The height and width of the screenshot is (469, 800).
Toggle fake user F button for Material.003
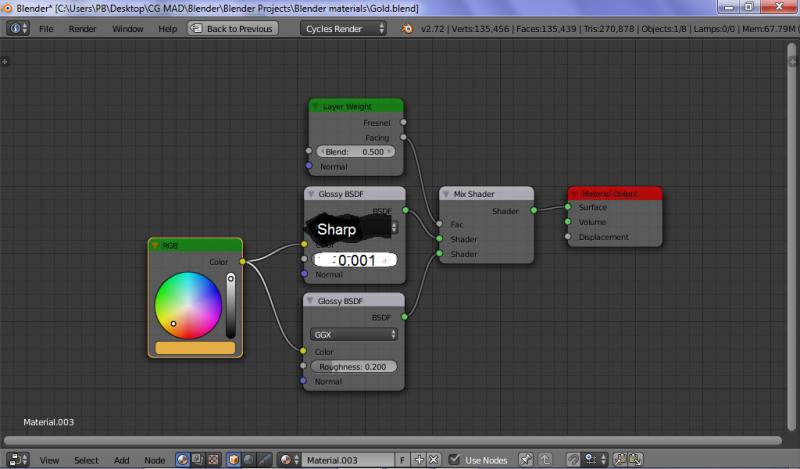402,460
